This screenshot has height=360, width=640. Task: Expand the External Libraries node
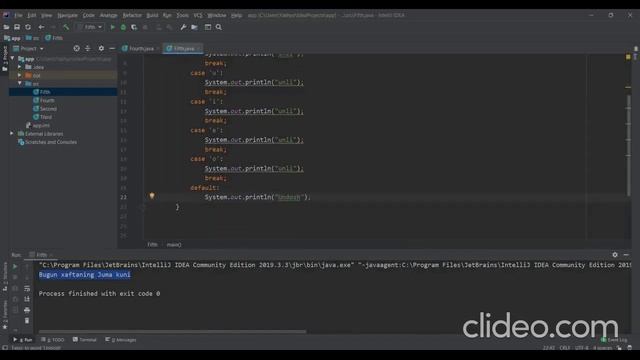tap(12, 134)
